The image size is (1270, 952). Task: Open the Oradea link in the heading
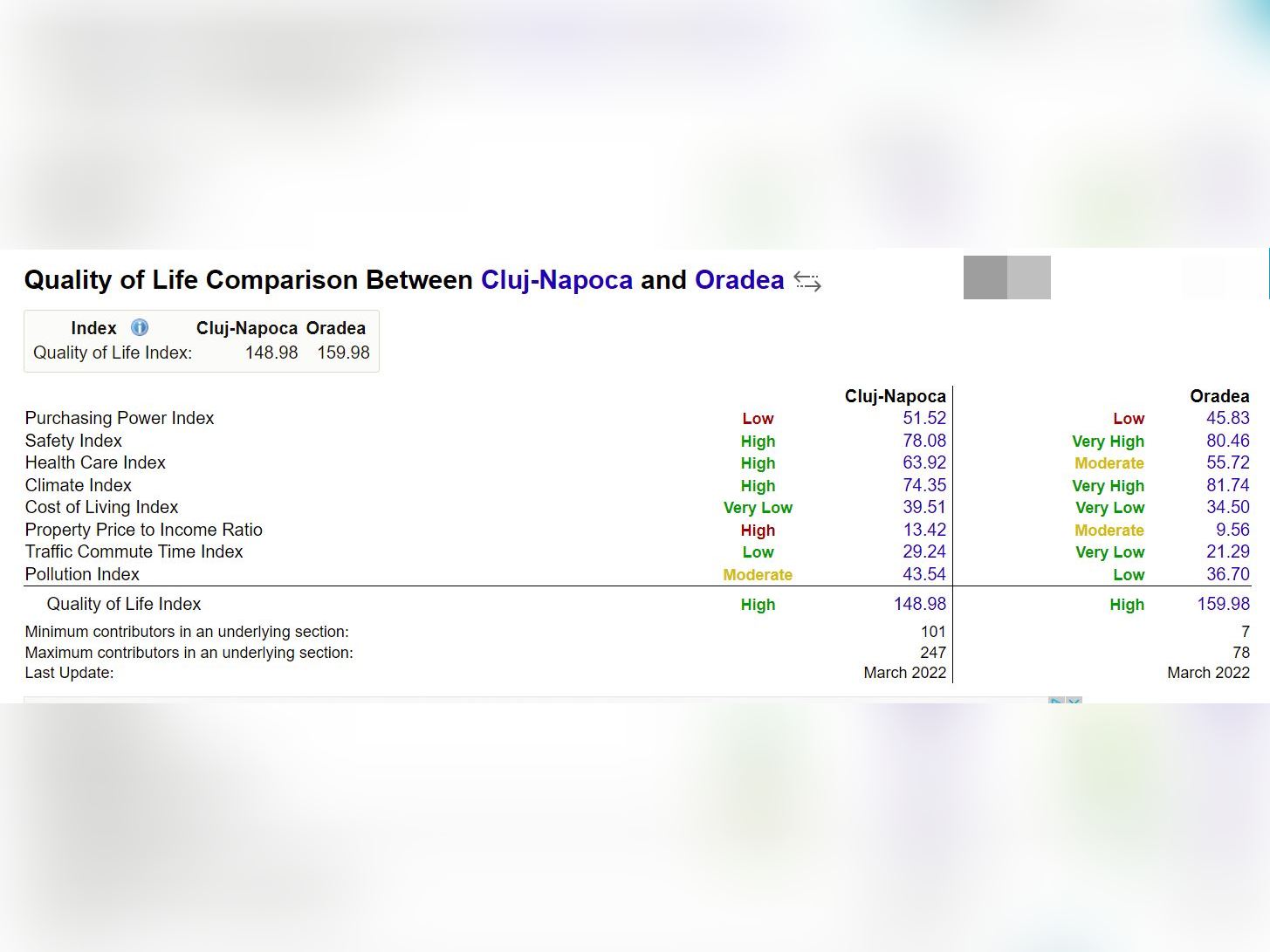(739, 280)
